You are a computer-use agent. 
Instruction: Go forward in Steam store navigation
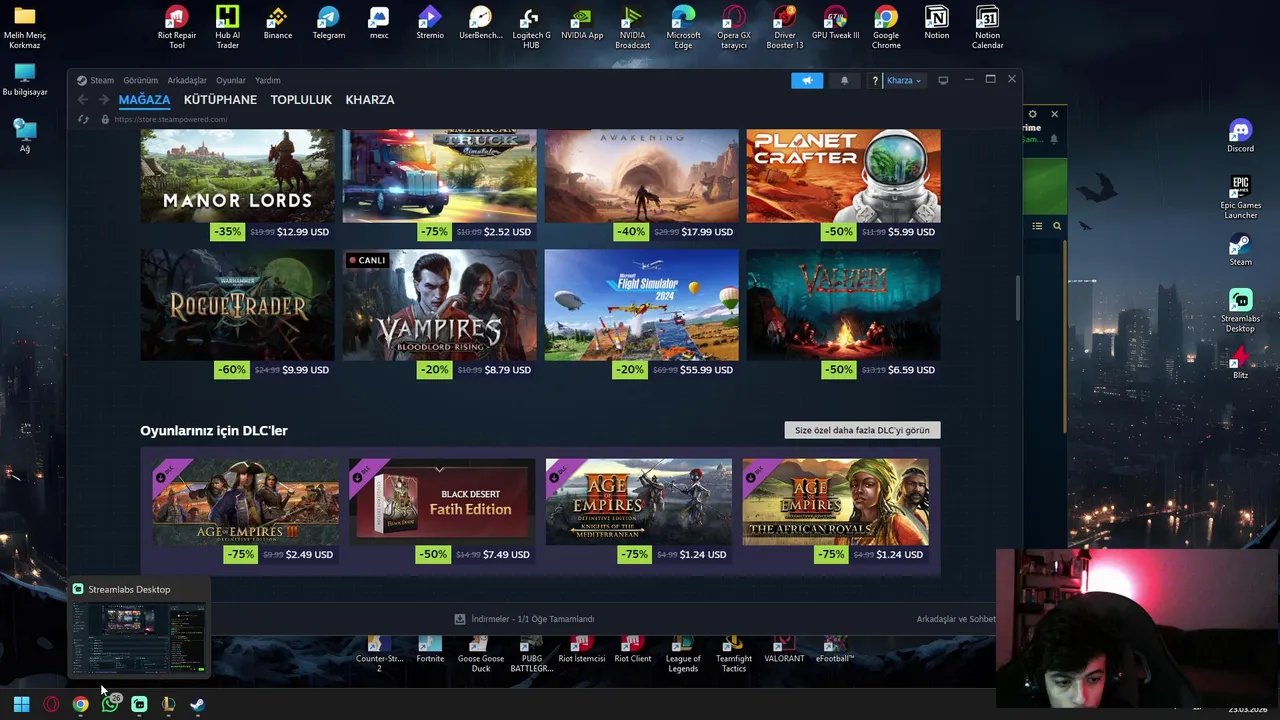(x=104, y=100)
